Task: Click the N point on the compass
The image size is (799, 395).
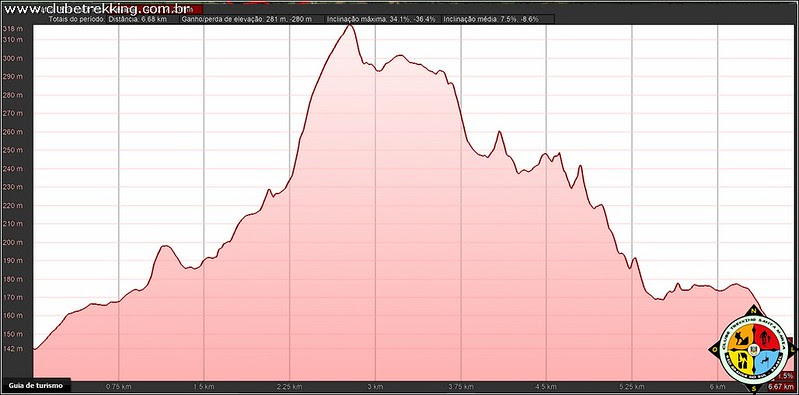Action: 753,311
